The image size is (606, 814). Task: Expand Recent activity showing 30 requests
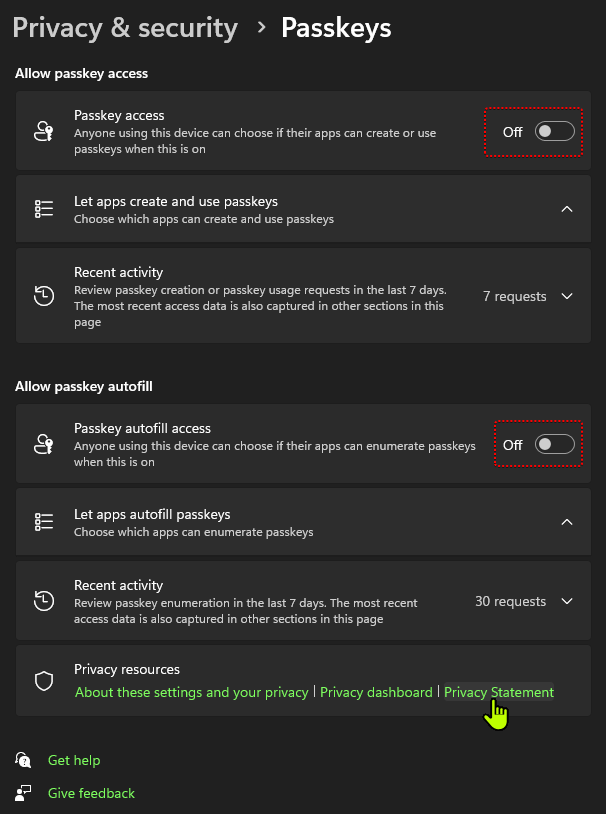click(567, 601)
